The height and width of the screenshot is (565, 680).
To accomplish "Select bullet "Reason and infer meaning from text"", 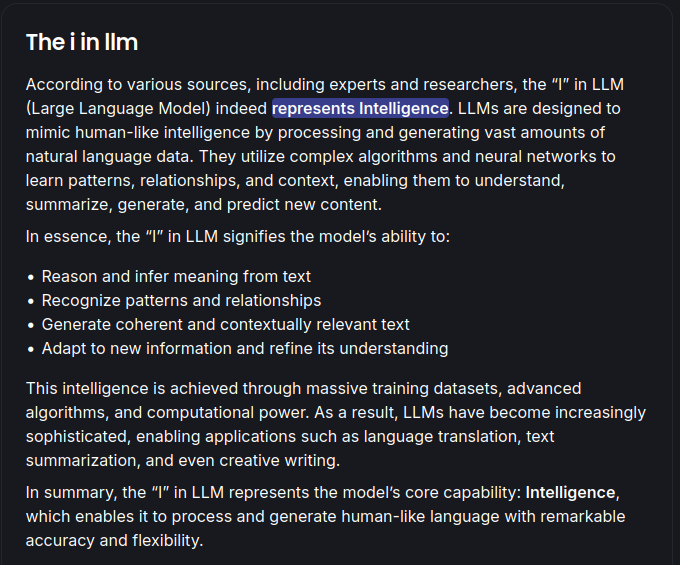I will 176,276.
